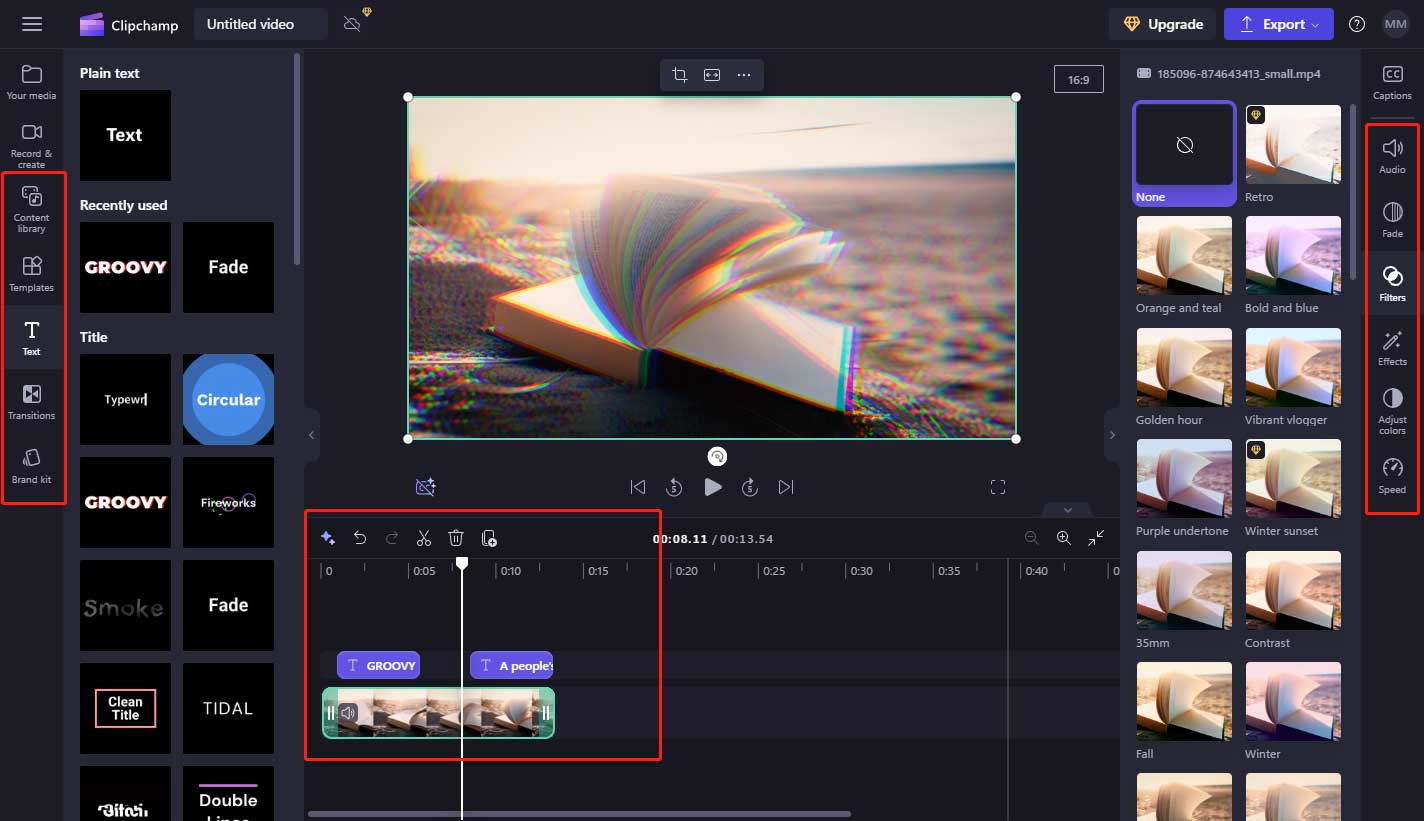Open the Effects properties panel
The image size is (1424, 821).
click(1392, 348)
